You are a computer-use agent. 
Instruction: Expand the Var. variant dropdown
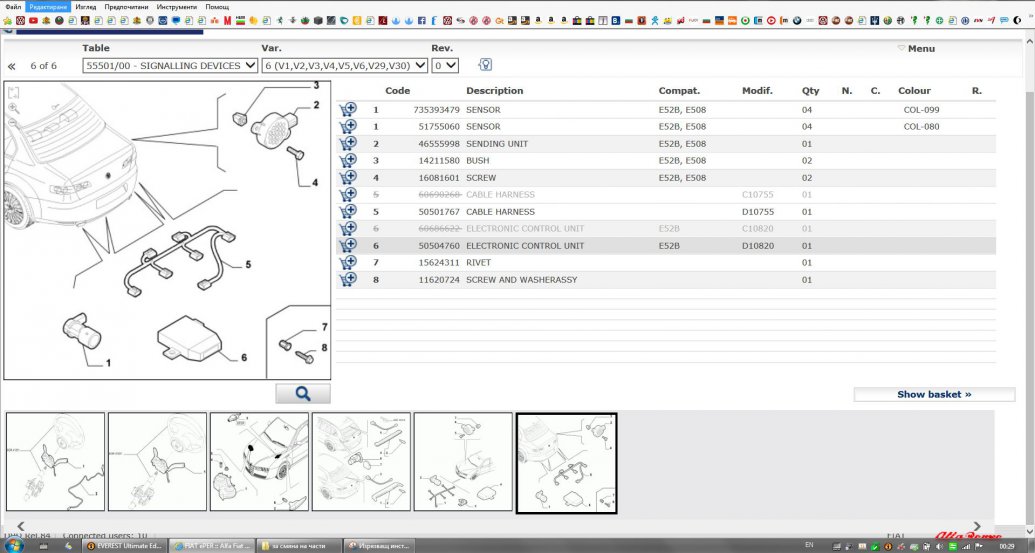344,65
